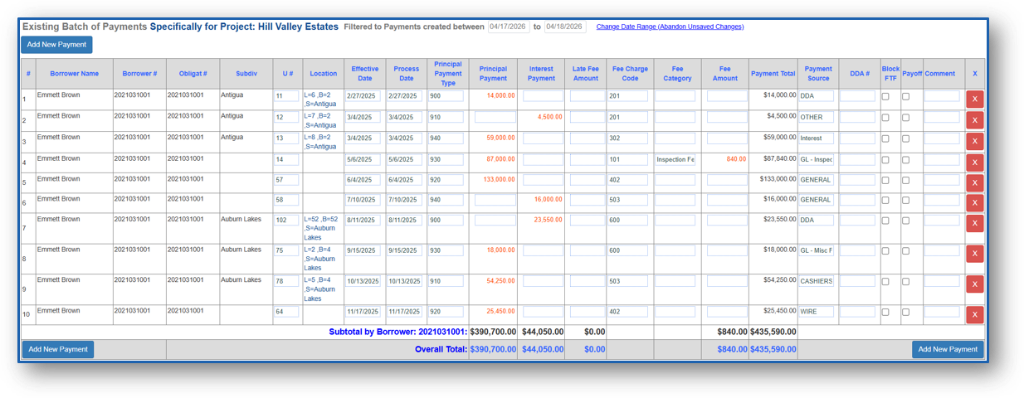Delete the WIRE payment row with X
This screenshot has width=1024, height=398.
point(974,314)
